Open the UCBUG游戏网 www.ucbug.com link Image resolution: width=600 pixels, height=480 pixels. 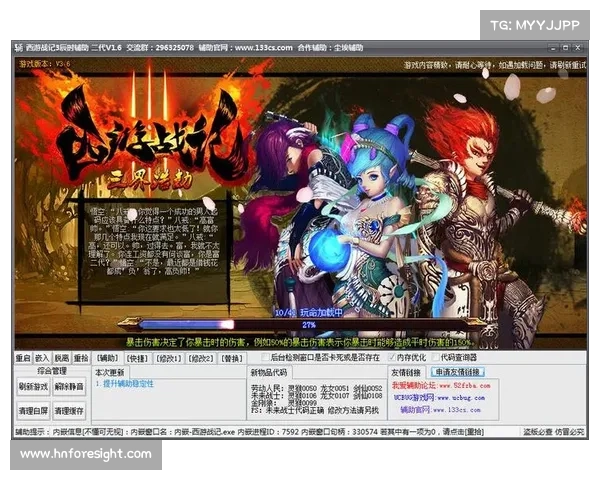click(x=439, y=398)
